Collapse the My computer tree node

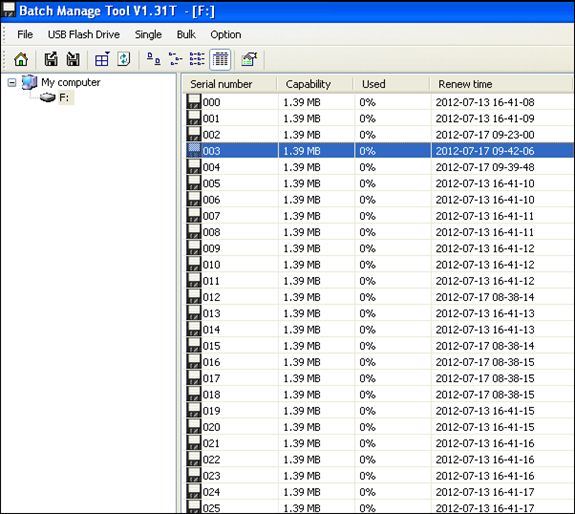click(x=12, y=82)
